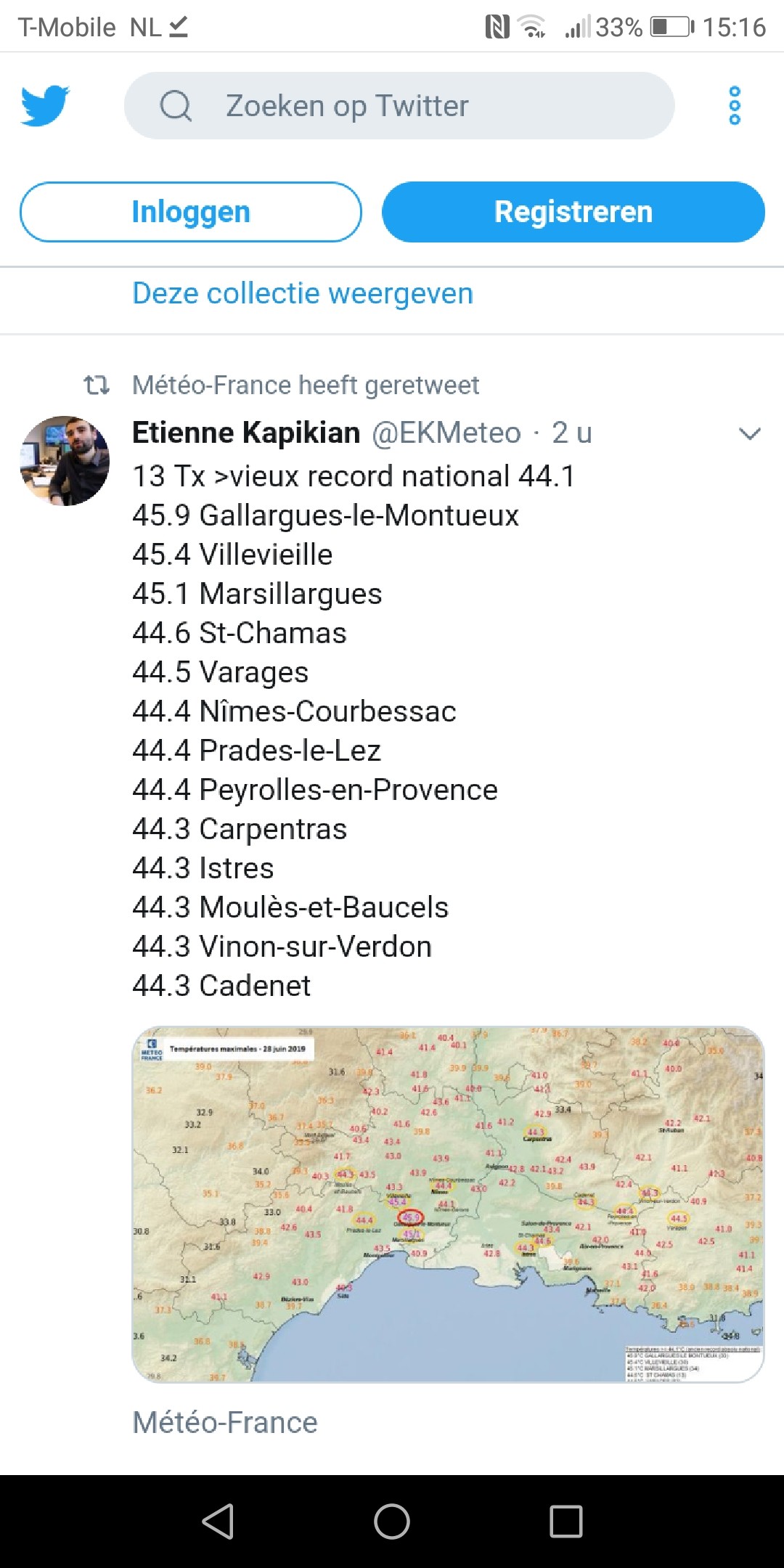Open the three-dot overflow menu
The height and width of the screenshot is (1568, 784).
click(735, 106)
